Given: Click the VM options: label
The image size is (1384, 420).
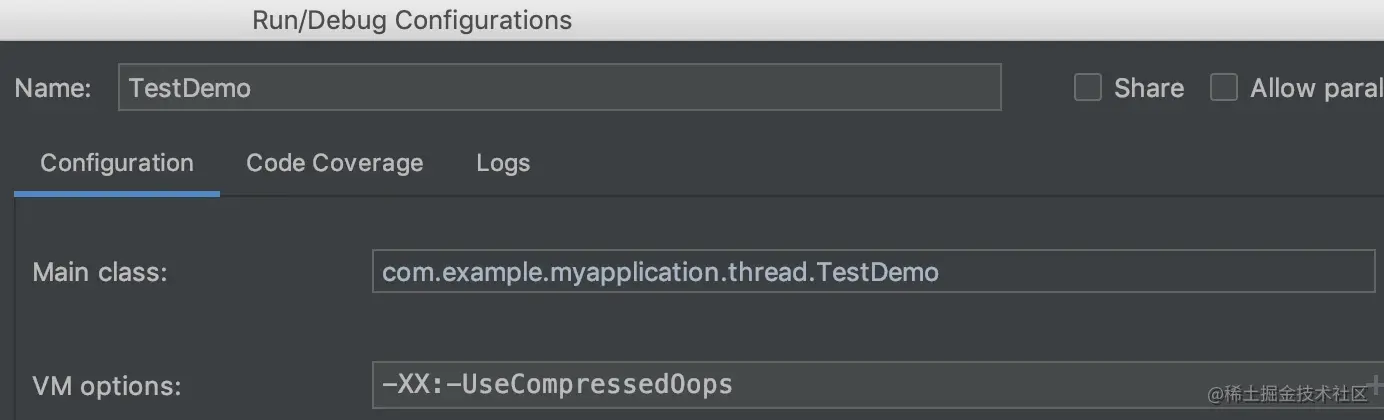Looking at the screenshot, I should point(107,385).
